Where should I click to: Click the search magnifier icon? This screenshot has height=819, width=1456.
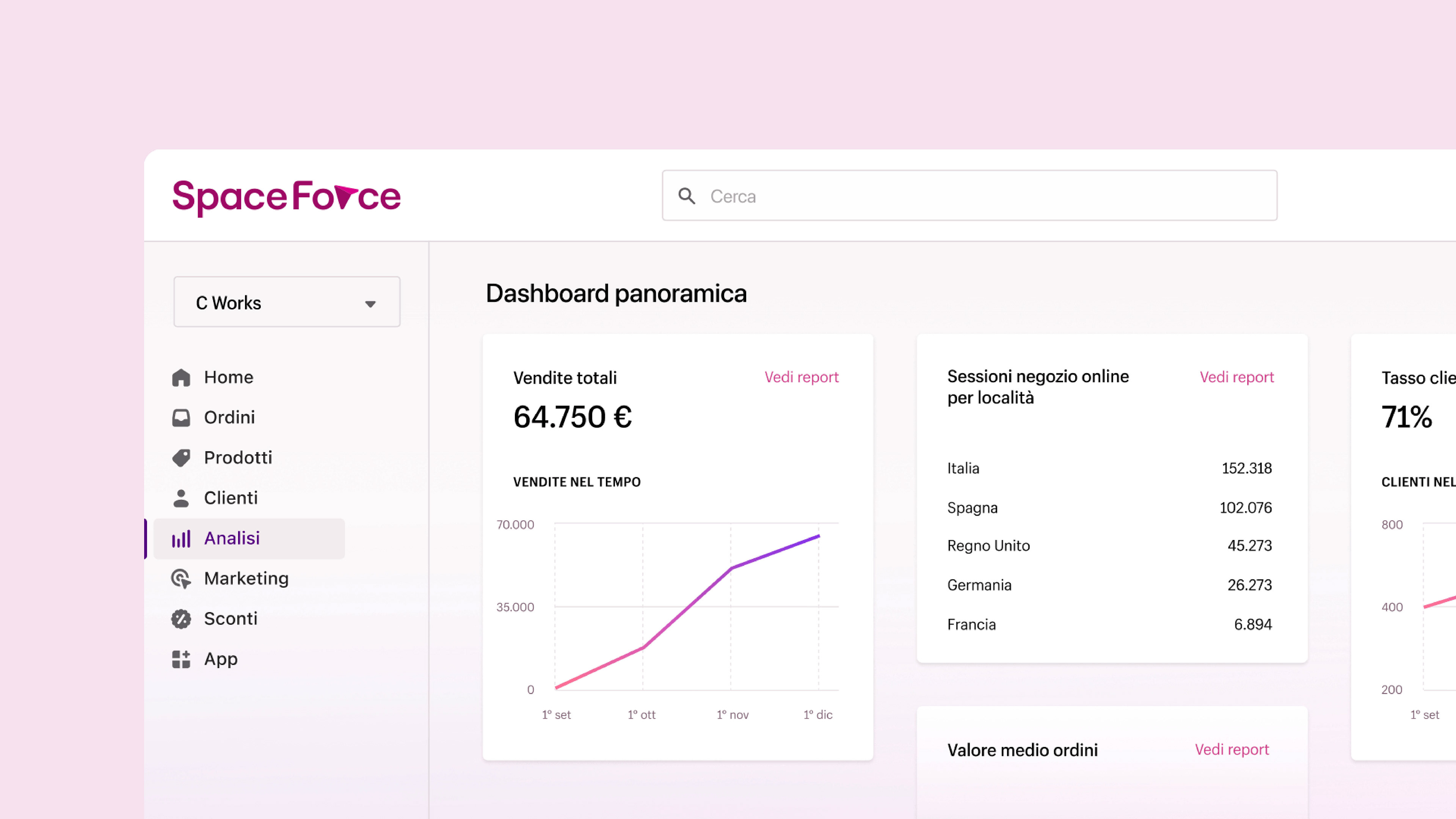pos(687,196)
